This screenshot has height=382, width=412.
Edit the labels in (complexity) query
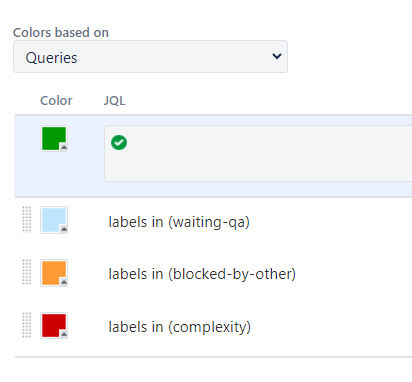tap(180, 327)
